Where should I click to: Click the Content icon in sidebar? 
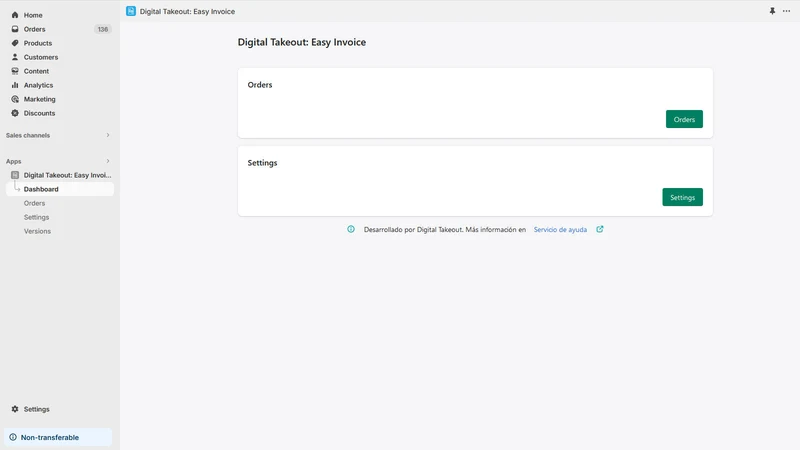15,71
